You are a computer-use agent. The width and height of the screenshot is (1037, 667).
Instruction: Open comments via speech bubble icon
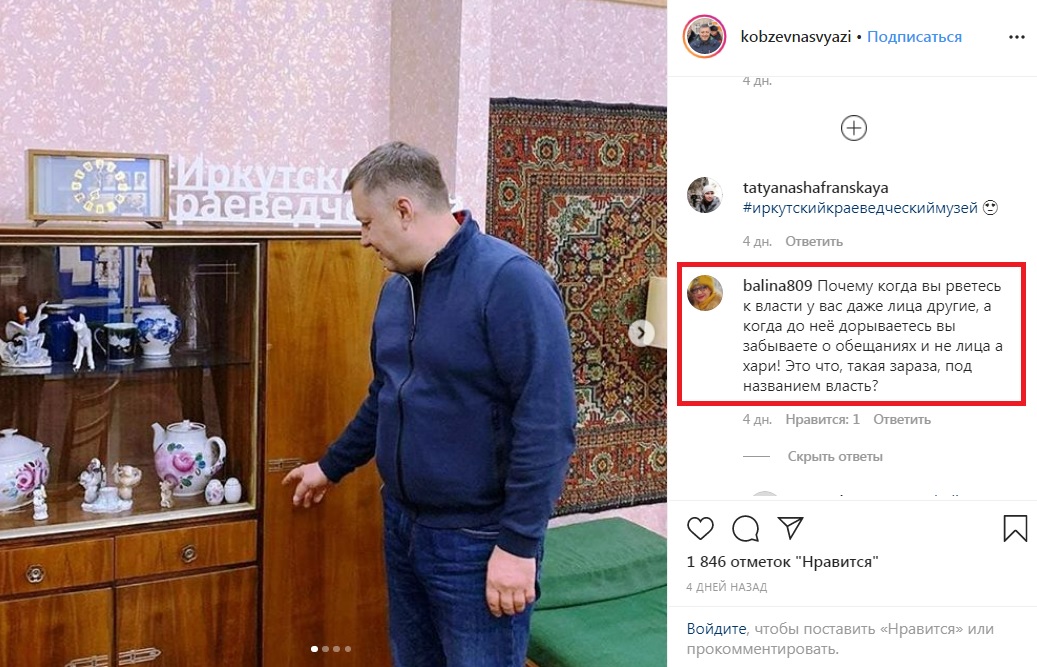pyautogui.click(x=745, y=528)
